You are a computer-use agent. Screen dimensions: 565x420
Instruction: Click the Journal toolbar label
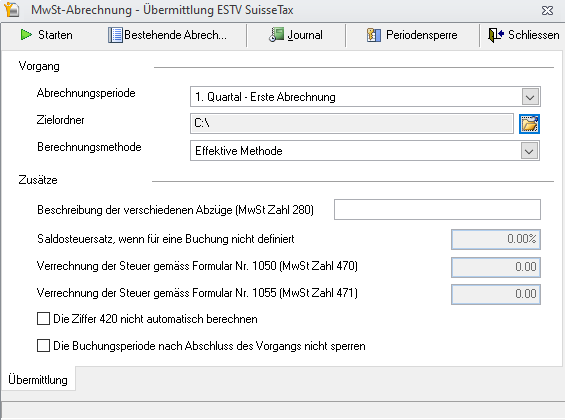305,35
